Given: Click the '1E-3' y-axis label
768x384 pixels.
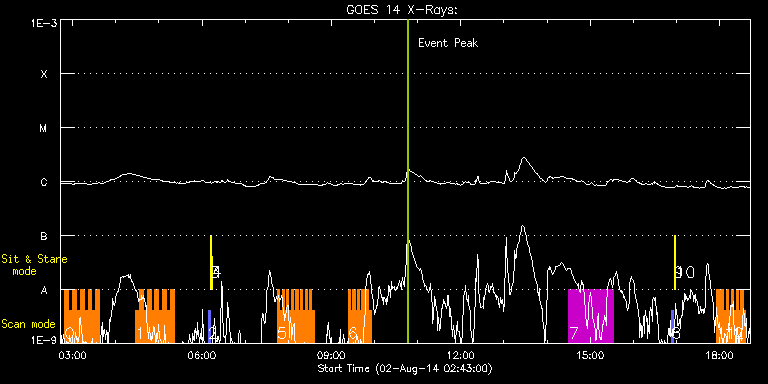Looking at the screenshot, I should (44, 23).
